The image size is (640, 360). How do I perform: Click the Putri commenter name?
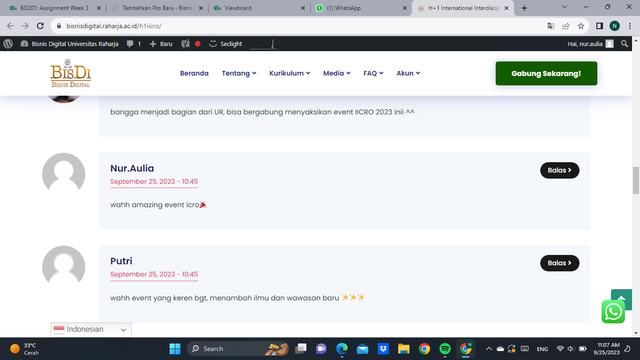point(121,261)
